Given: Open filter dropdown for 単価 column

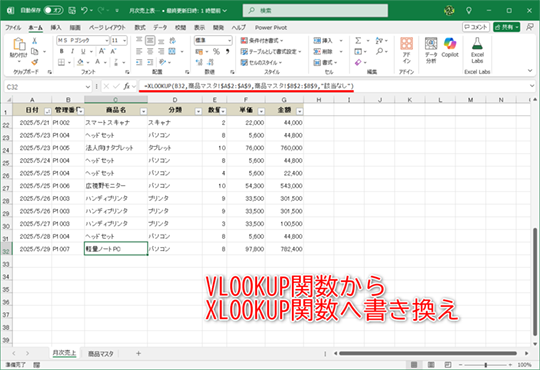Looking at the screenshot, I should (x=261, y=111).
